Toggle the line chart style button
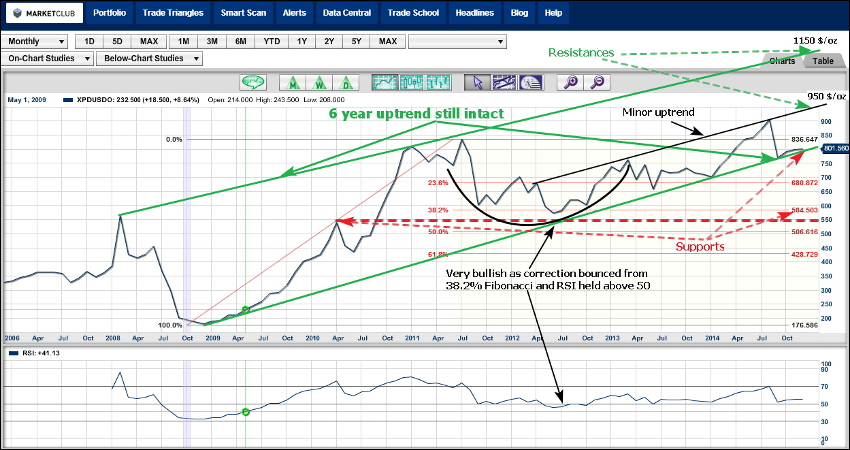Image resolution: width=850 pixels, height=450 pixels. point(383,82)
